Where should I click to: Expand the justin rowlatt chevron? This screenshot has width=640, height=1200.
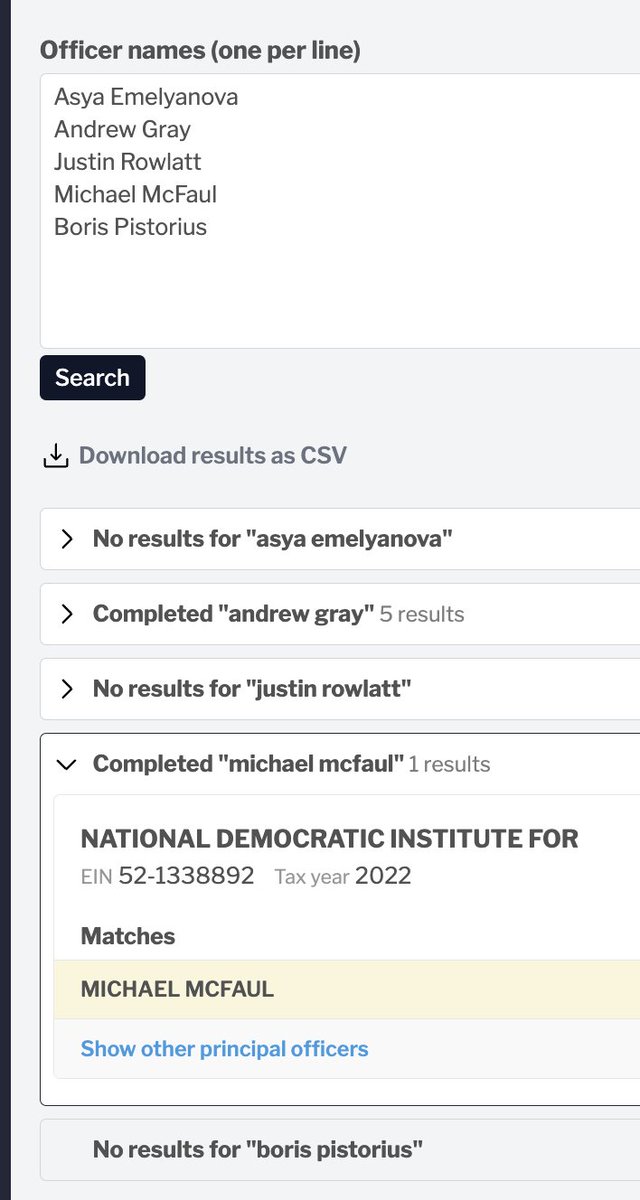click(67, 689)
